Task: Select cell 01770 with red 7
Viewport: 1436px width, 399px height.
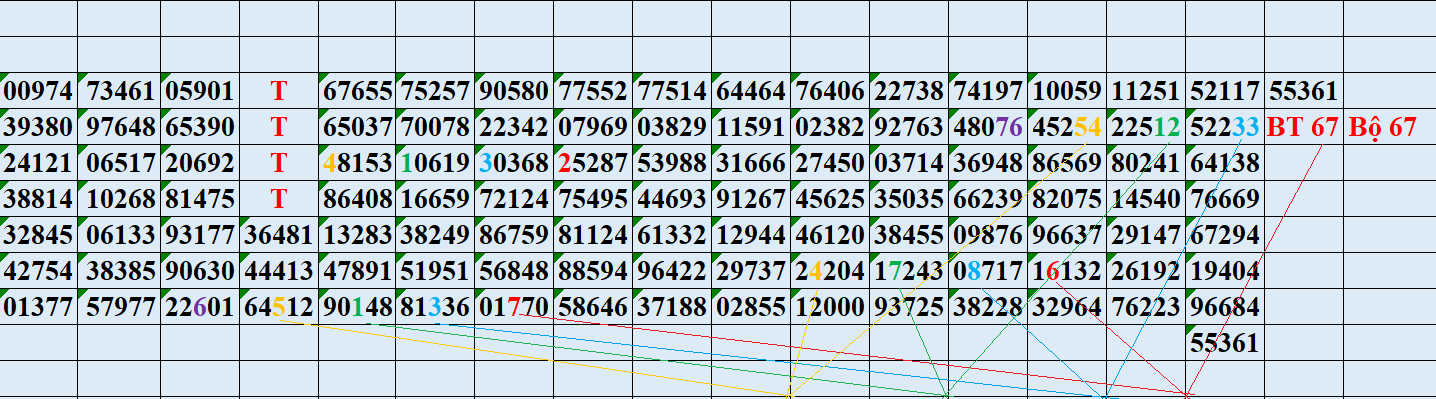Action: (514, 307)
